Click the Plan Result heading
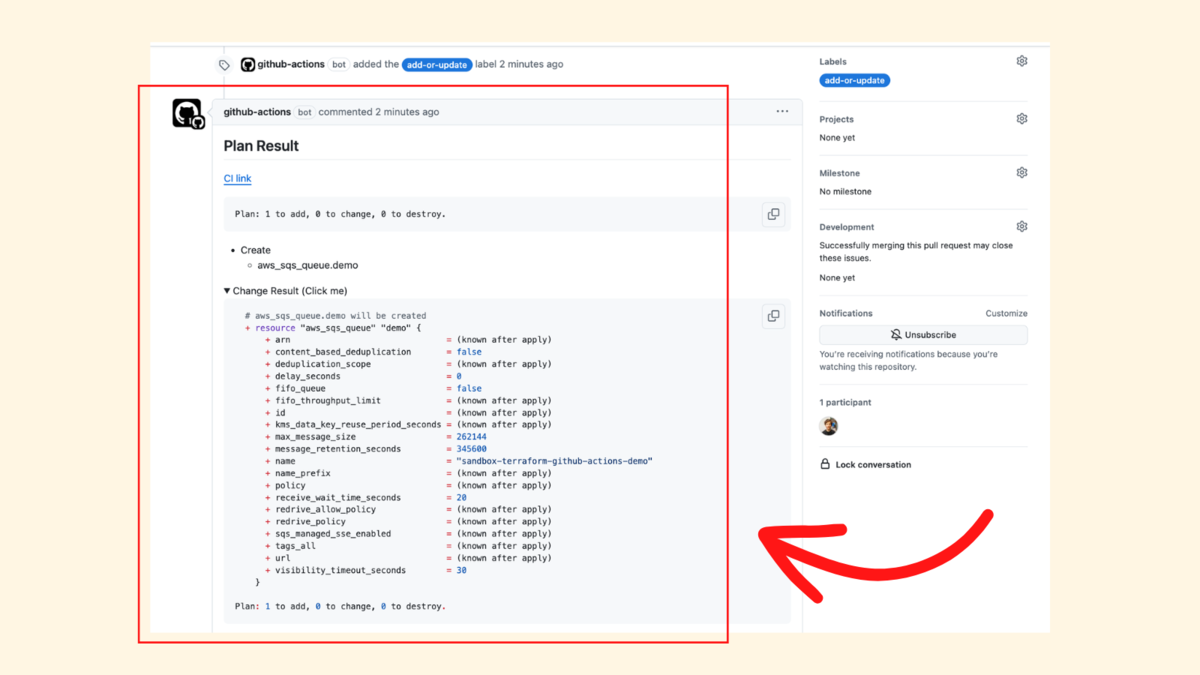Image resolution: width=1200 pixels, height=675 pixels. (261, 146)
